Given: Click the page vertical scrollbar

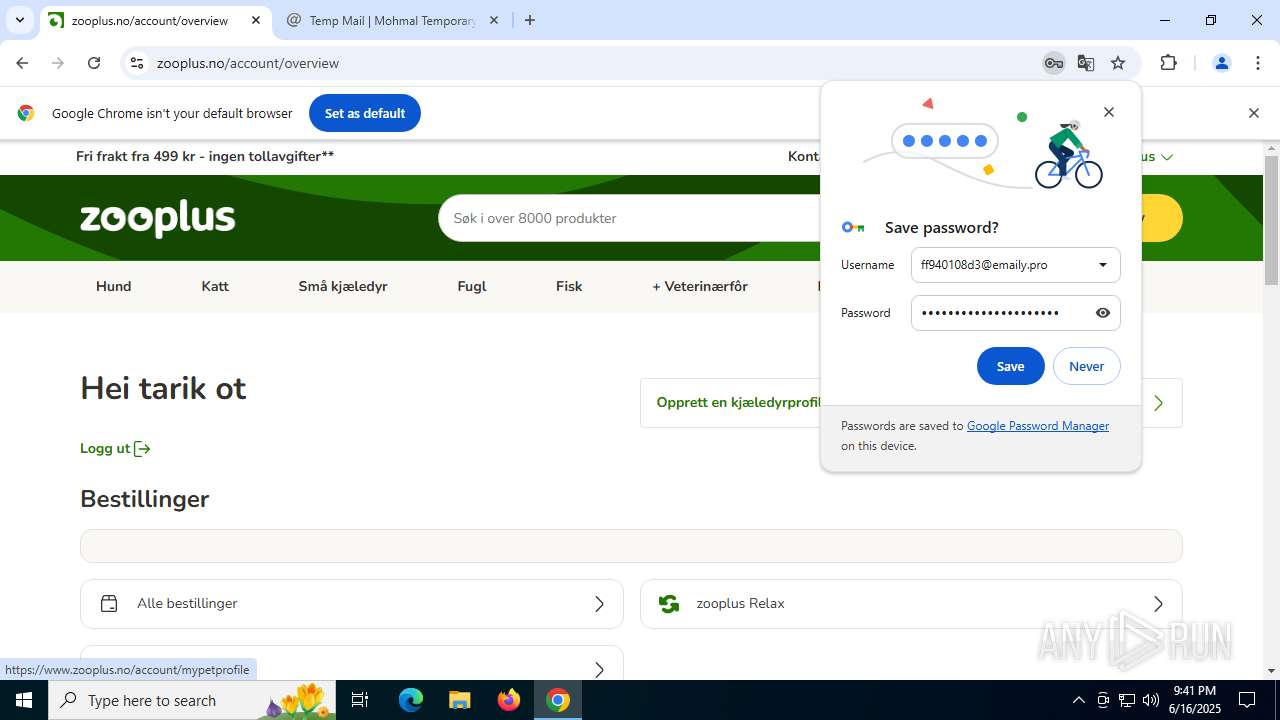Looking at the screenshot, I should tap(1271, 220).
